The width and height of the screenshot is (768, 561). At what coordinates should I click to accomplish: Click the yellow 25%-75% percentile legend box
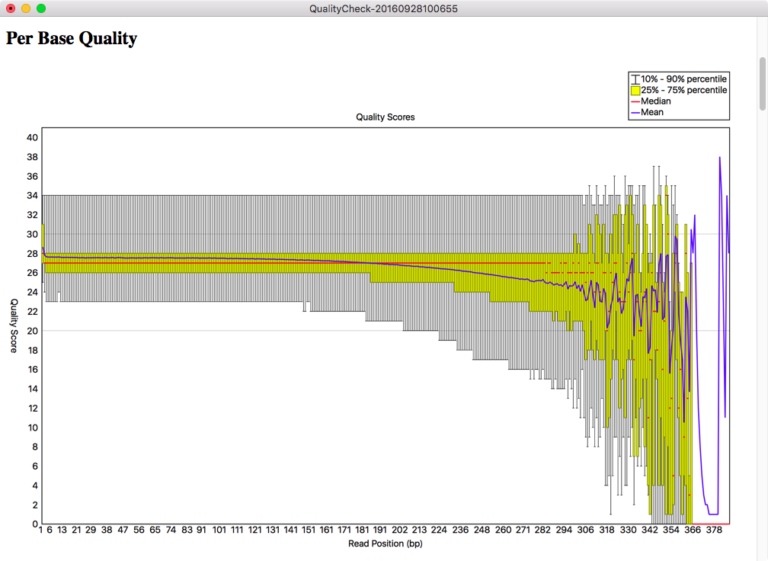tap(635, 90)
